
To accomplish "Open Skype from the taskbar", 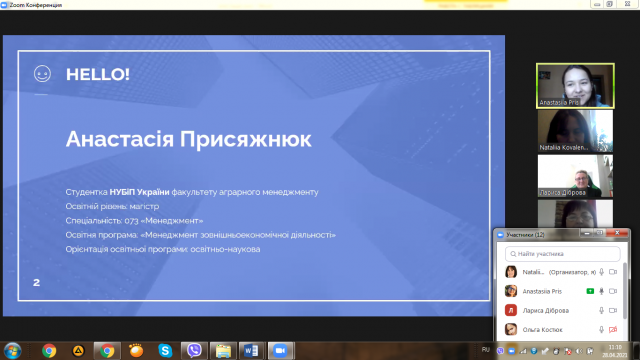I will pyautogui.click(x=165, y=351).
